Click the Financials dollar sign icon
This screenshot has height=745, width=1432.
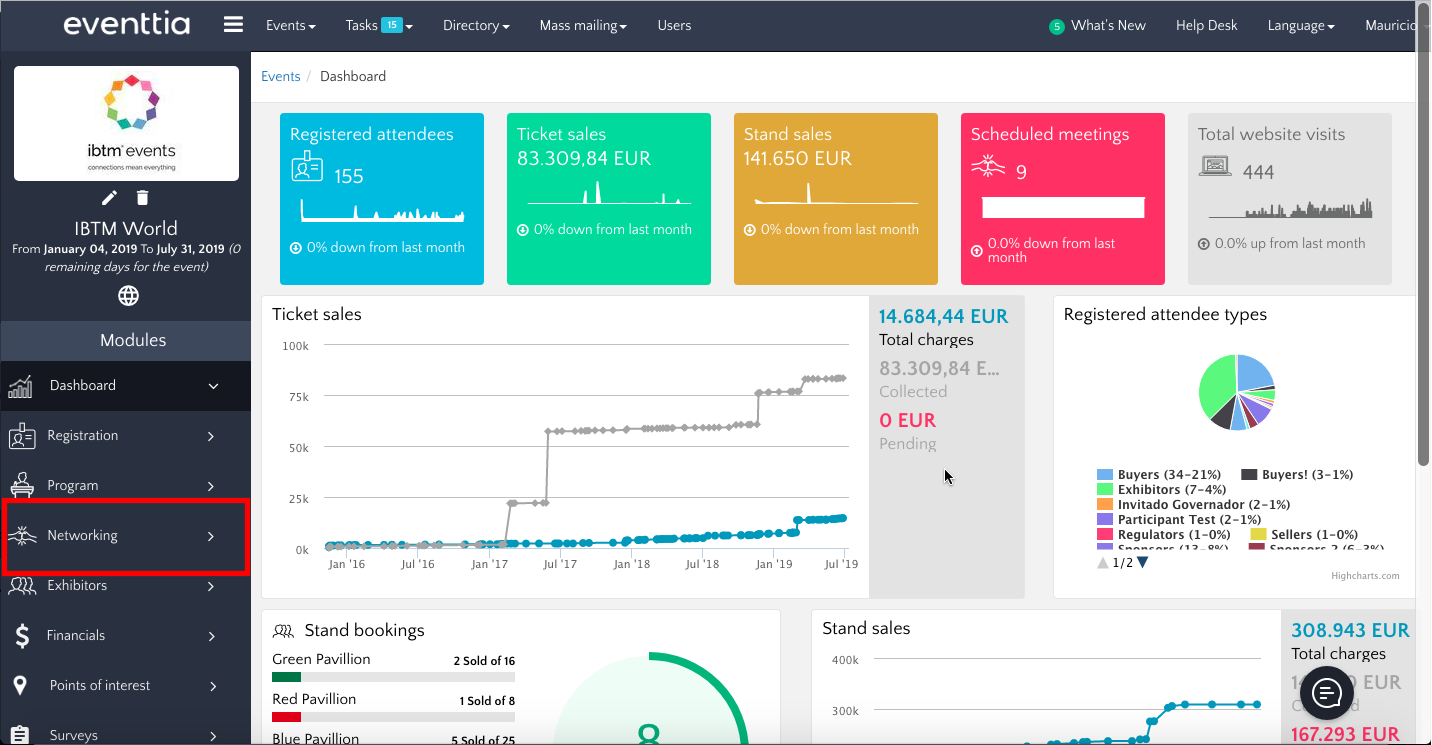point(22,635)
